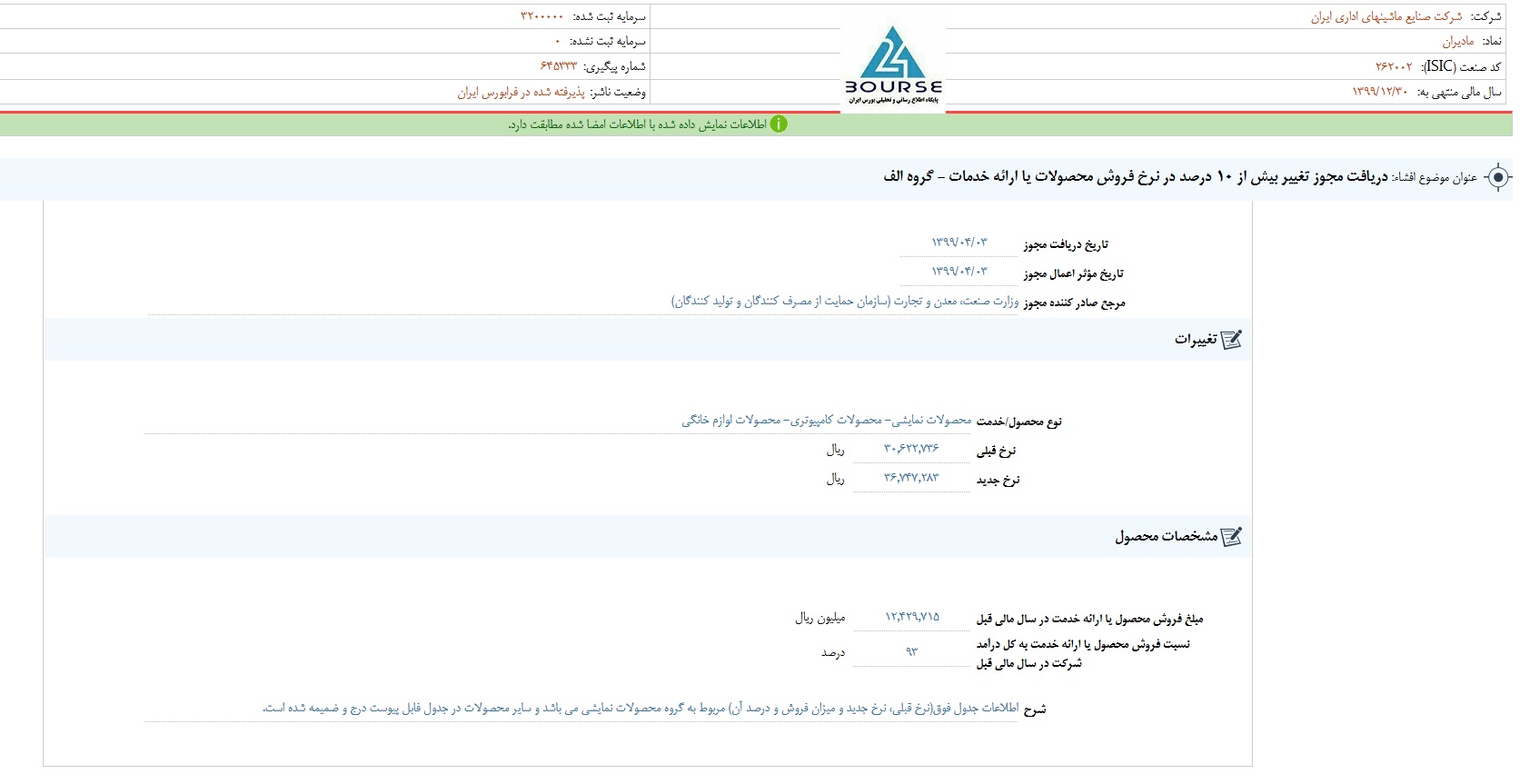
Task: Click the درصد unit label
Action: click(x=833, y=652)
